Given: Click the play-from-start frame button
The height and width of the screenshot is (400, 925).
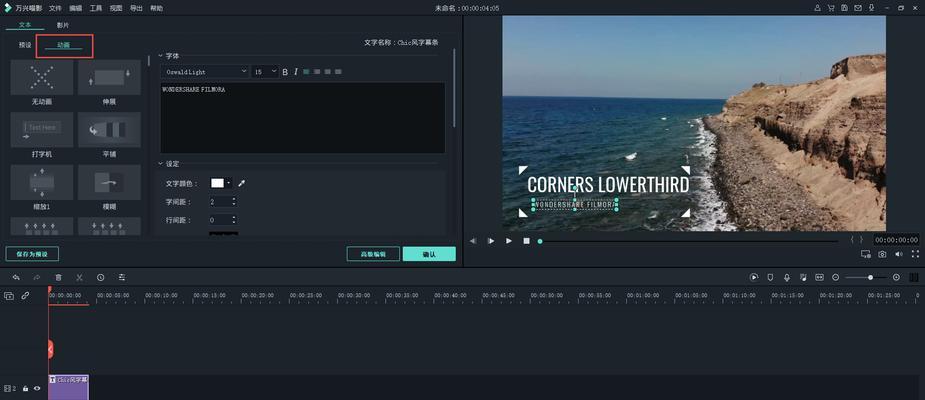Looking at the screenshot, I should [x=491, y=241].
